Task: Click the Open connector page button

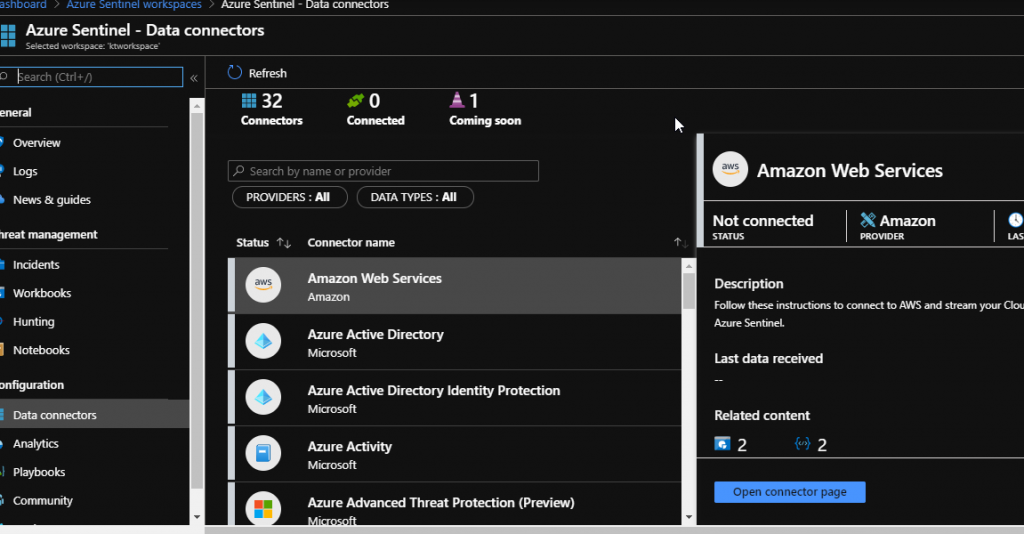Action: pos(789,492)
